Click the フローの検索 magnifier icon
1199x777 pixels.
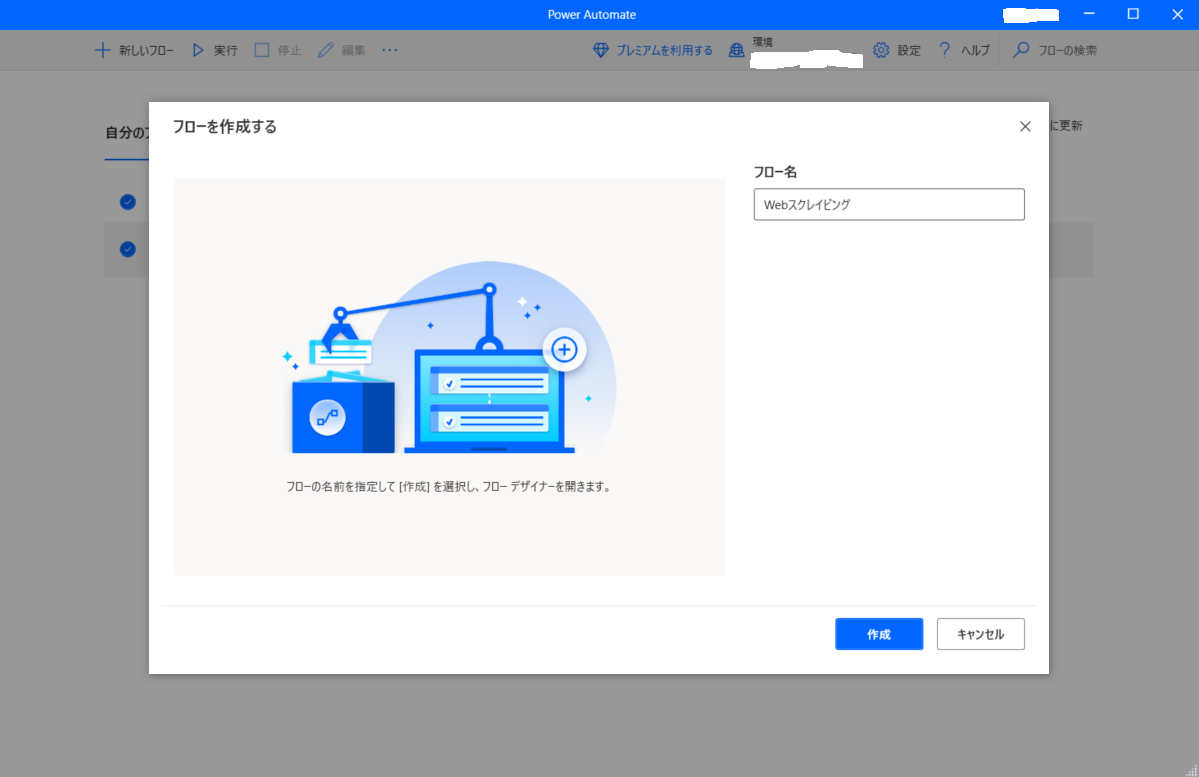[1021, 50]
